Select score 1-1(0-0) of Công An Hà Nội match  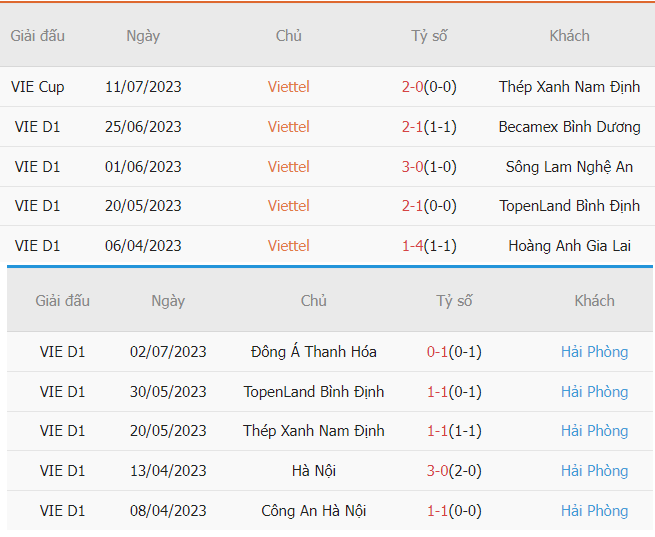(454, 511)
